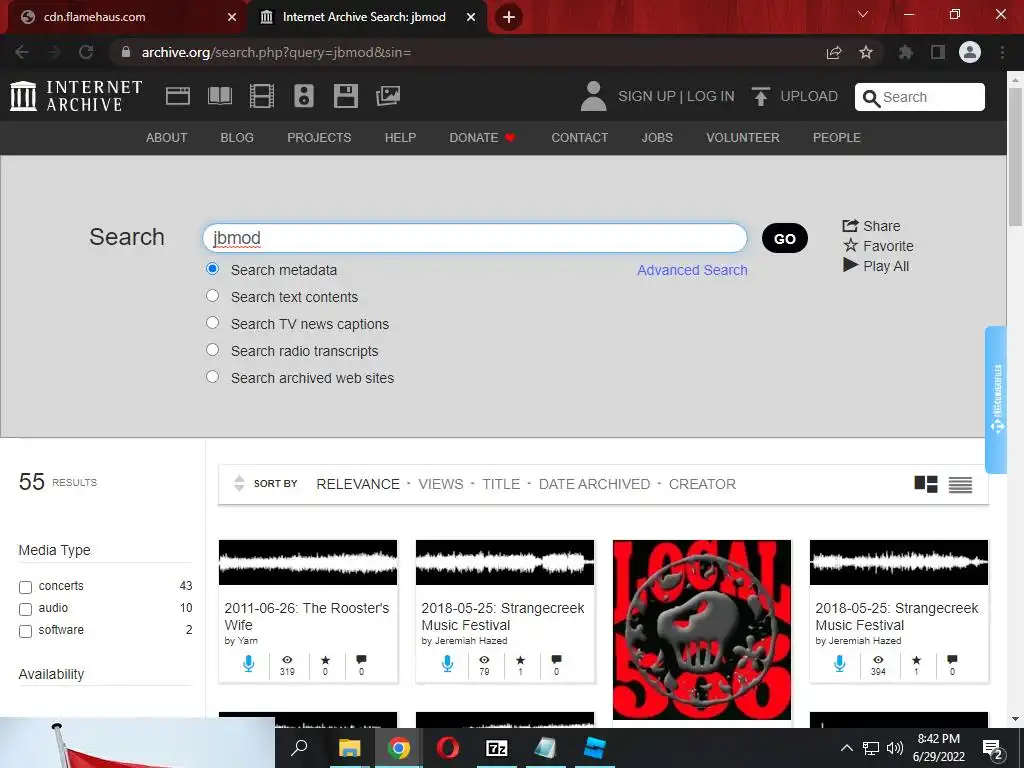Open the notification center icon
Image resolution: width=1024 pixels, height=768 pixels.
click(993, 750)
